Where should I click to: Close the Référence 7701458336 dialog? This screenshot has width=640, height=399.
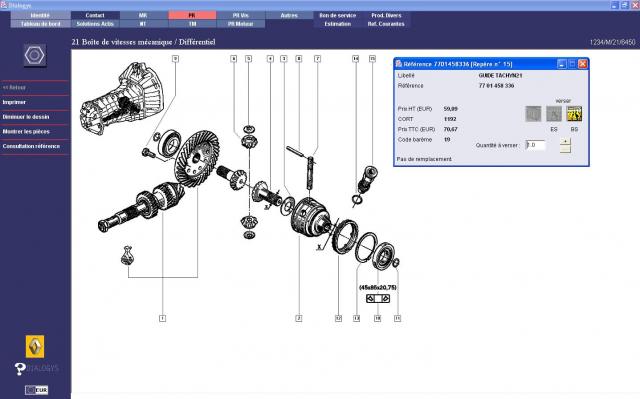click(582, 64)
